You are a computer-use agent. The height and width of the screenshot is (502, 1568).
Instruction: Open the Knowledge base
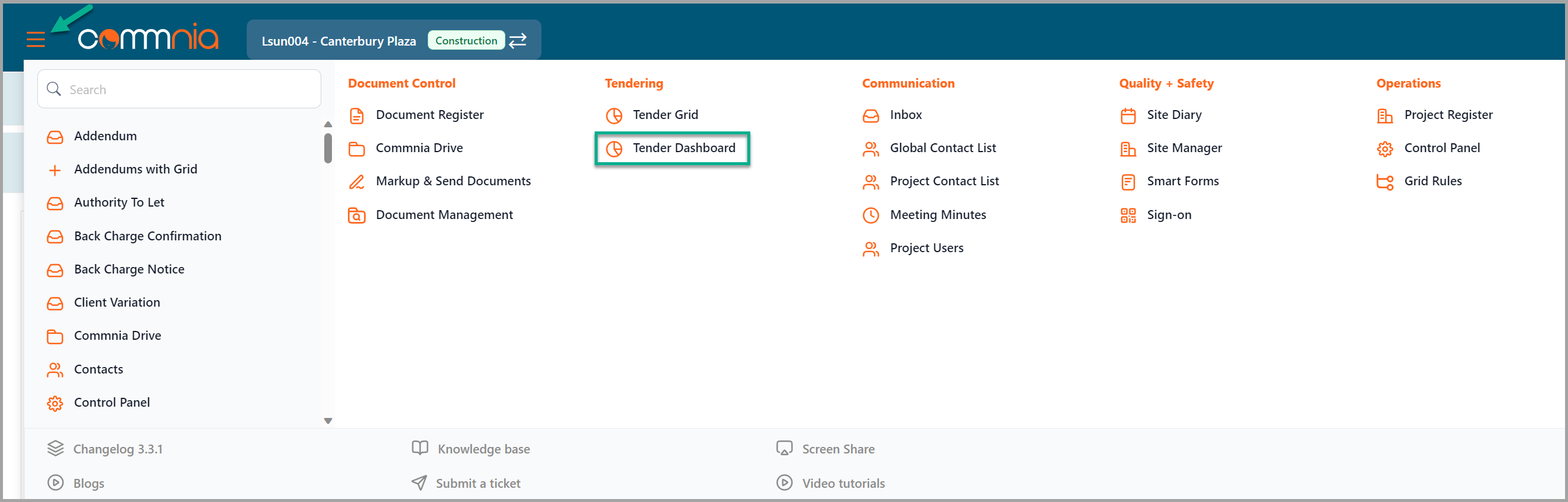tap(484, 449)
